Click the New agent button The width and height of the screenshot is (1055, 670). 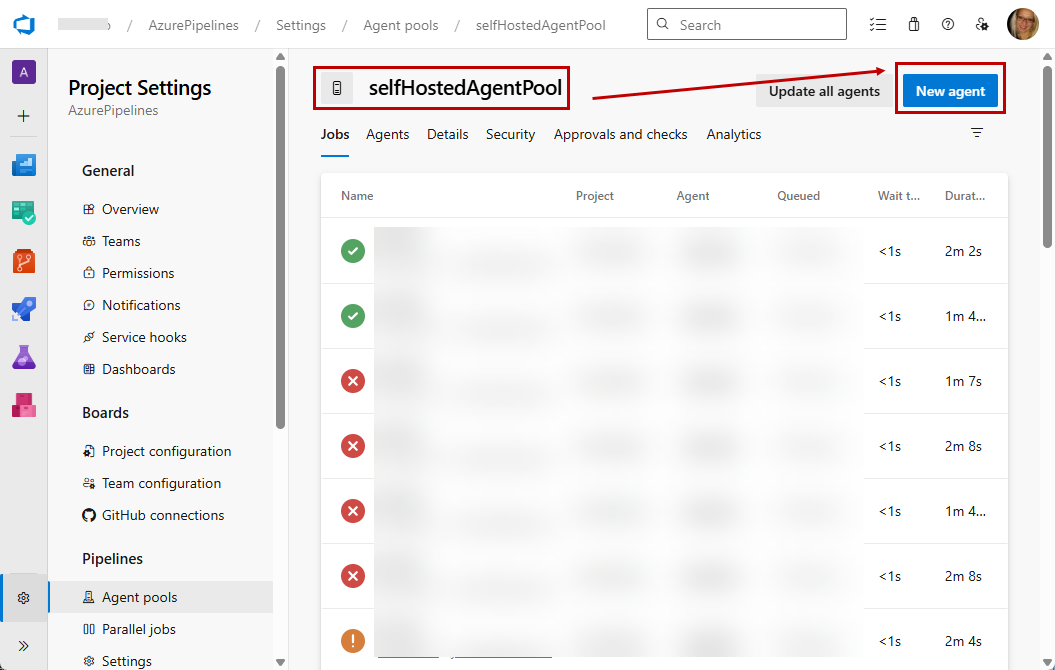coord(950,91)
